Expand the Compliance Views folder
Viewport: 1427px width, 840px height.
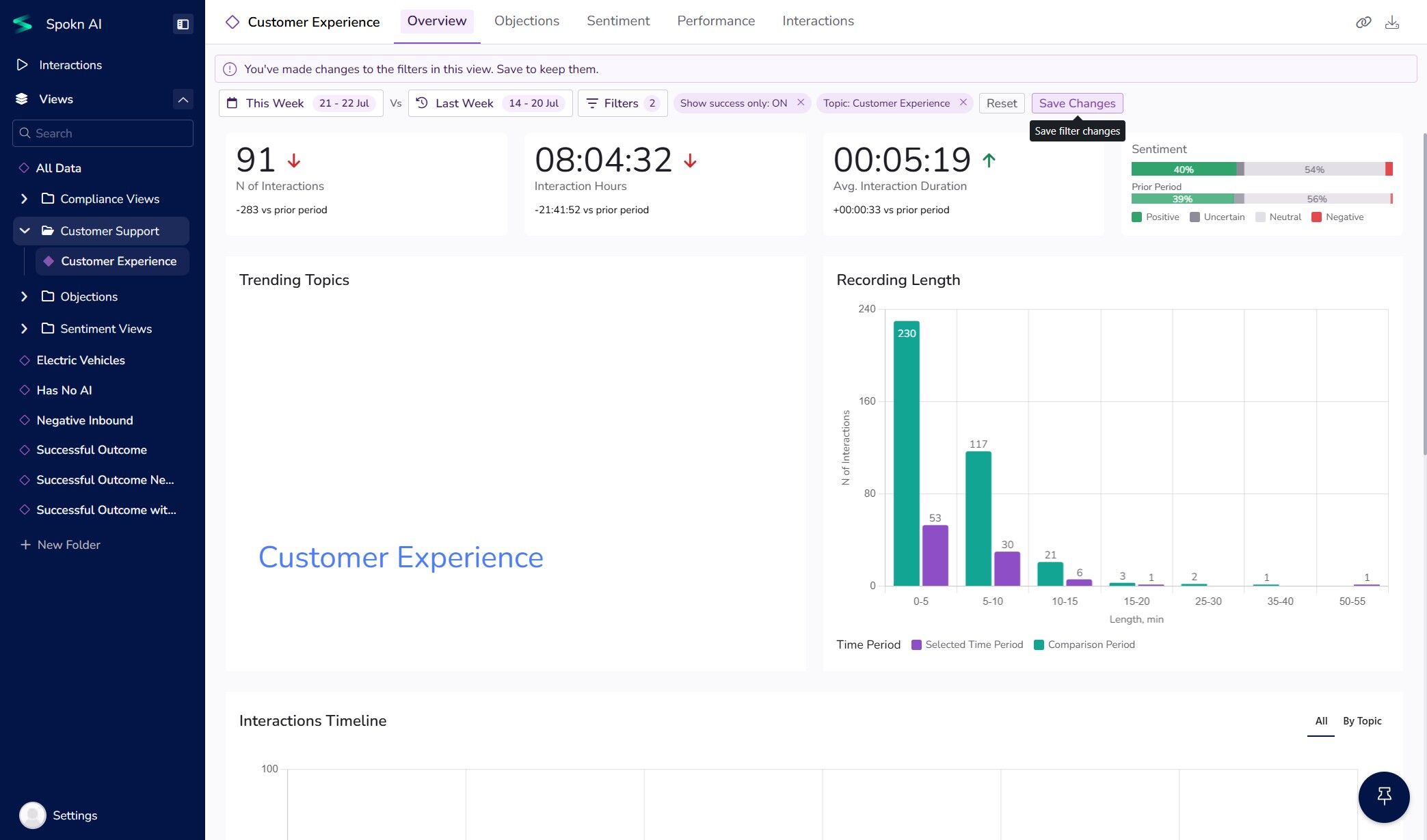pyautogui.click(x=25, y=199)
